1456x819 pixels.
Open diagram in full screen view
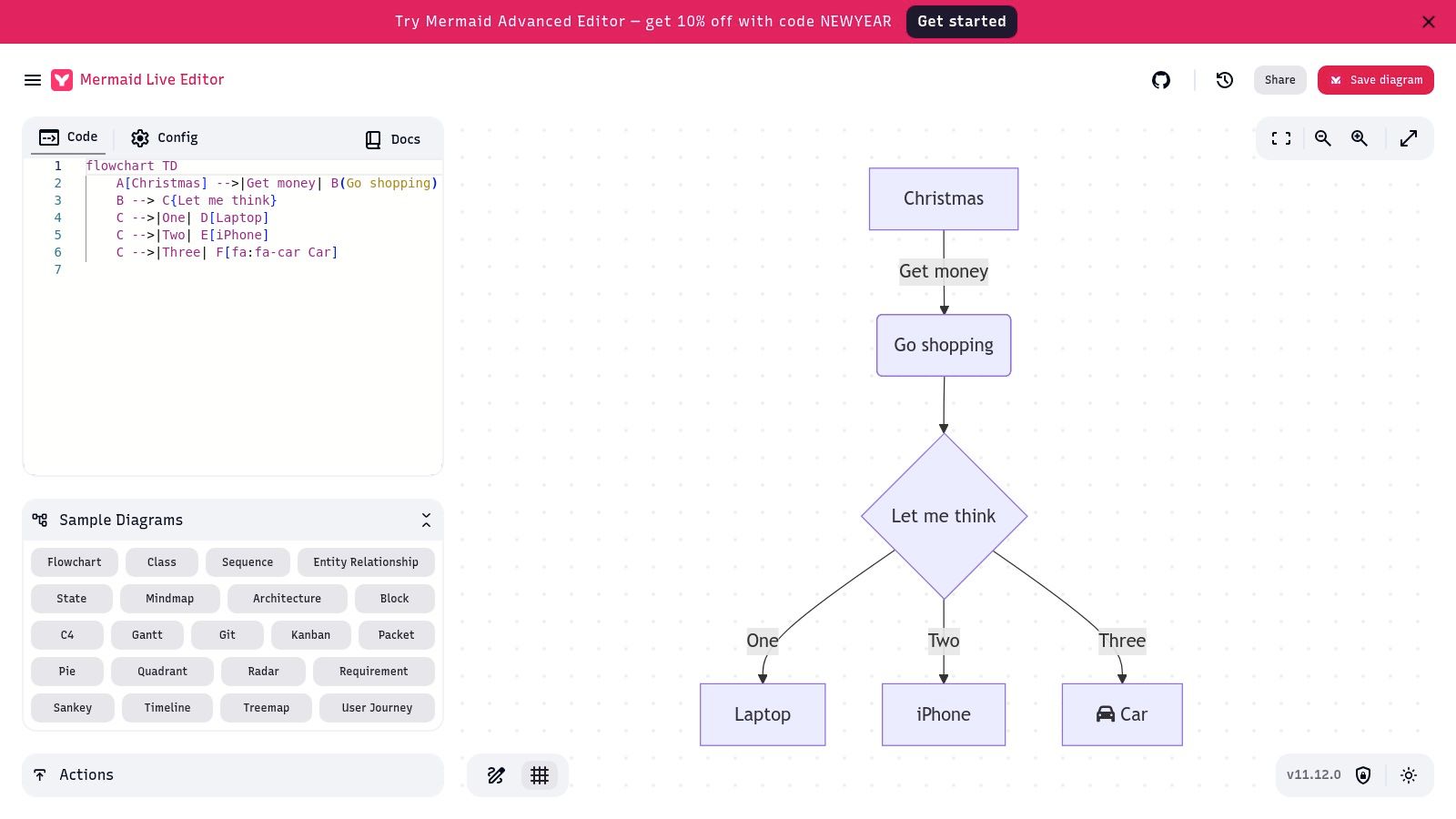(x=1409, y=138)
